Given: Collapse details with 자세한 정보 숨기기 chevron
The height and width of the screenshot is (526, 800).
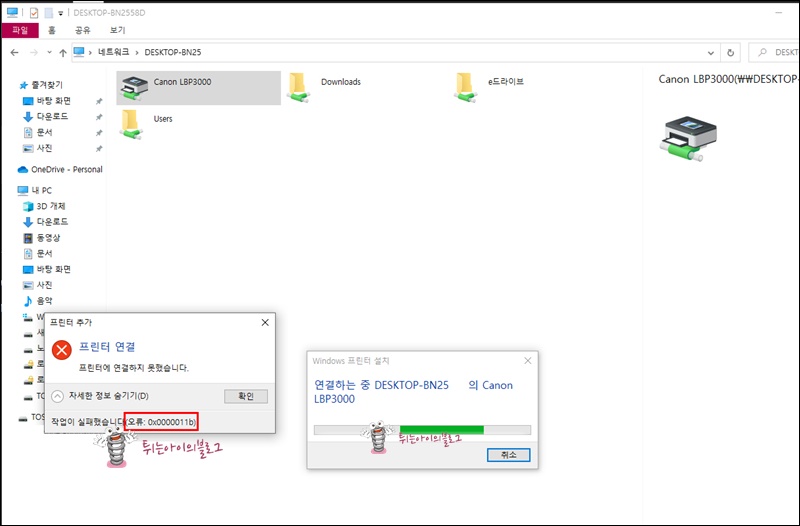Looking at the screenshot, I should pyautogui.click(x=58, y=396).
